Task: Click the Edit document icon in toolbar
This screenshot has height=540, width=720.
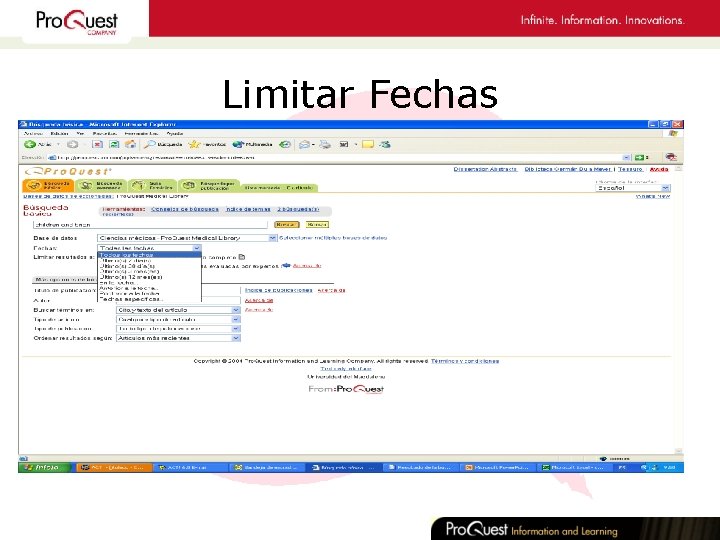Action: coord(344,145)
